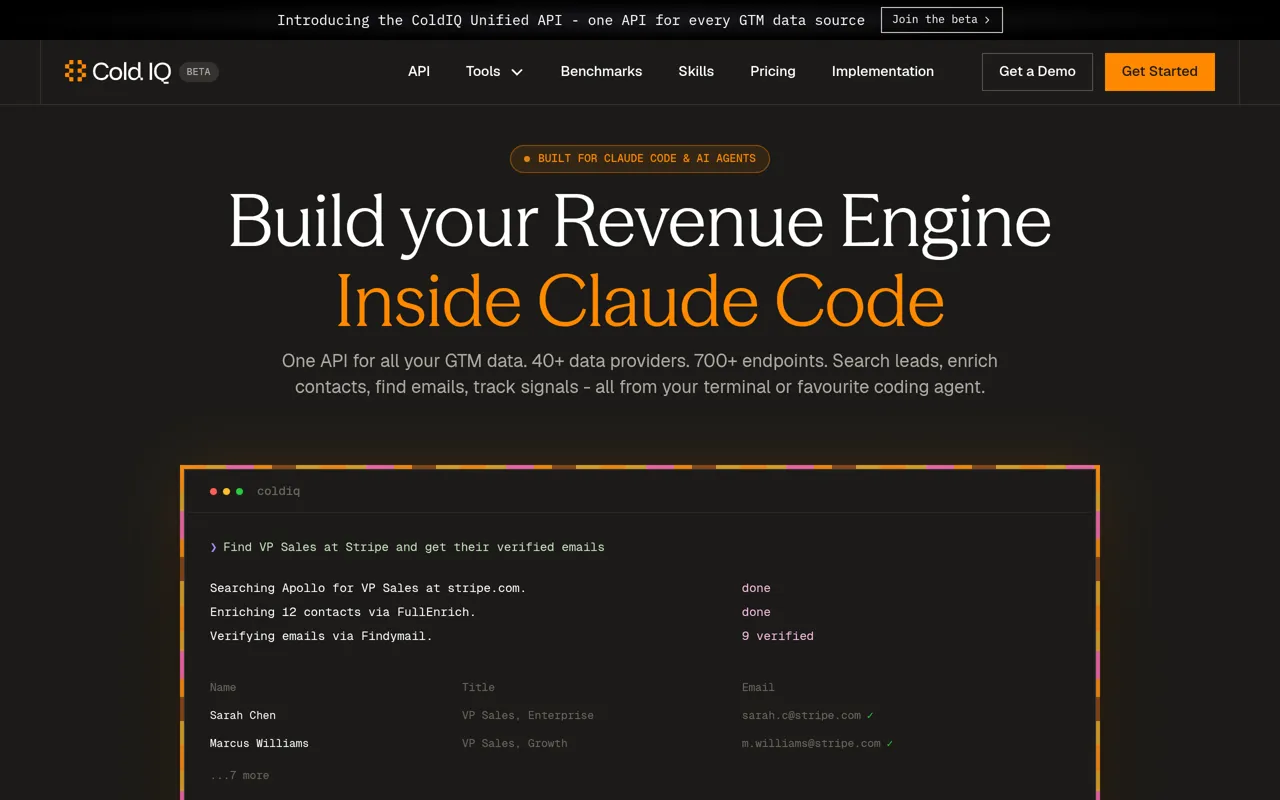The height and width of the screenshot is (800, 1280).
Task: Click the coldiq terminal title
Action: pos(278,491)
